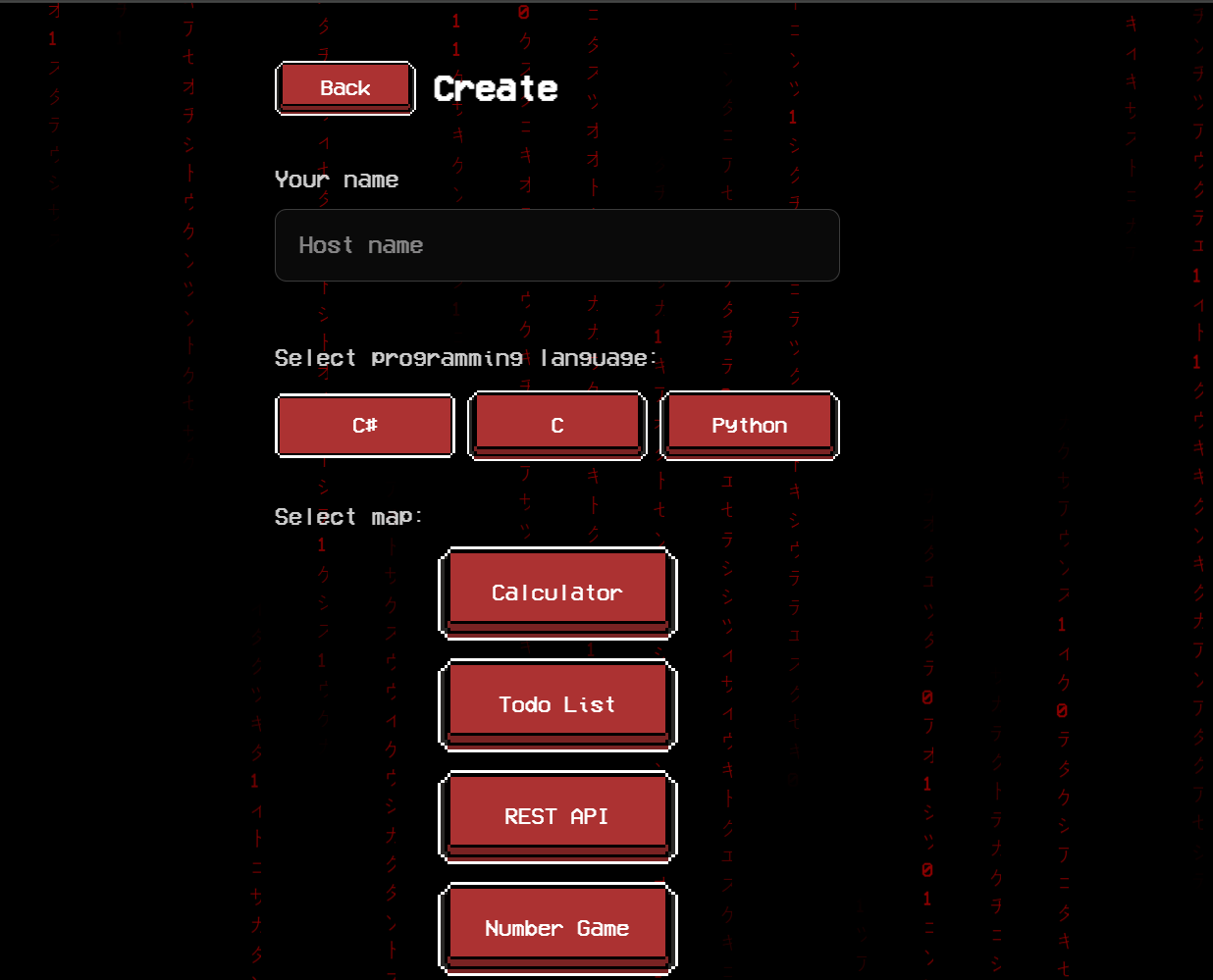Pick Python as programming language
The height and width of the screenshot is (980, 1213).
click(750, 426)
